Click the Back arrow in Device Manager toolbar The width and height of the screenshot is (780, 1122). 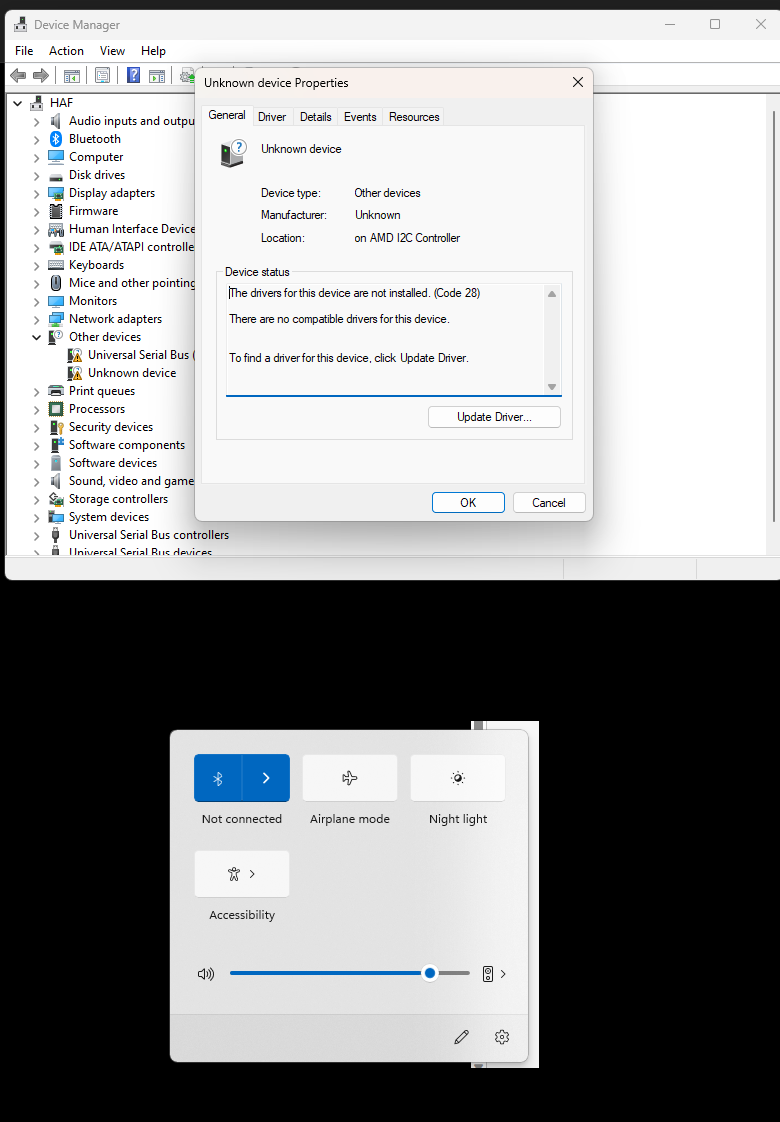pos(18,75)
